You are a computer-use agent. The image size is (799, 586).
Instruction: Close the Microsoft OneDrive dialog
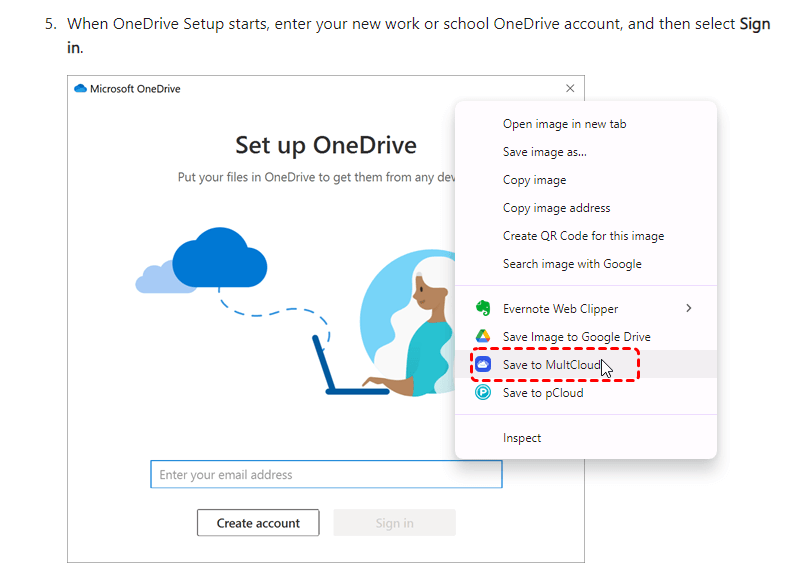pyautogui.click(x=570, y=88)
